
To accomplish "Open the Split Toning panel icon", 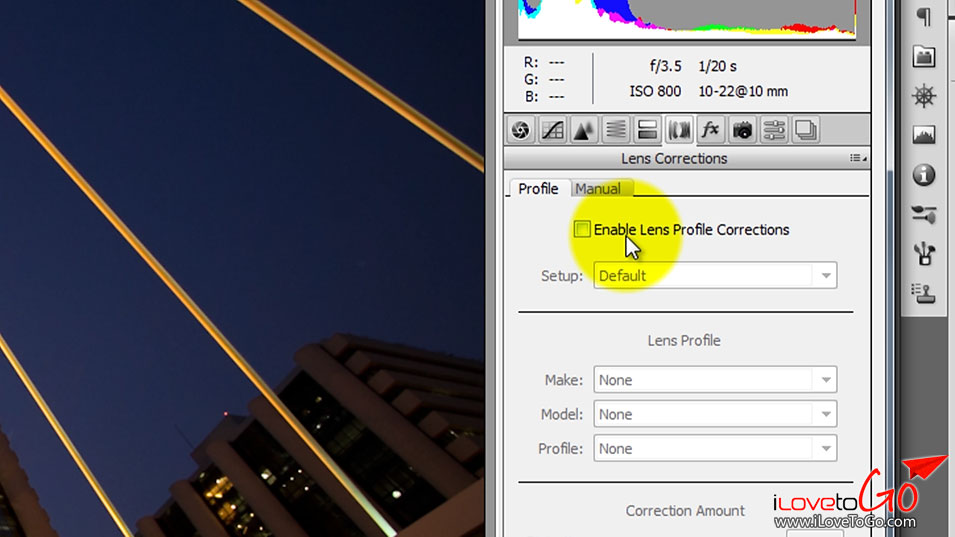I will pyautogui.click(x=647, y=130).
